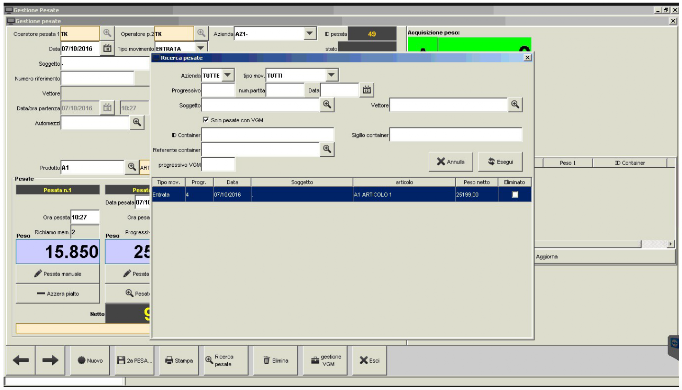Viewport: 682px width, 390px height.
Task: Select Entrata cell in results row
Action: coord(169,194)
